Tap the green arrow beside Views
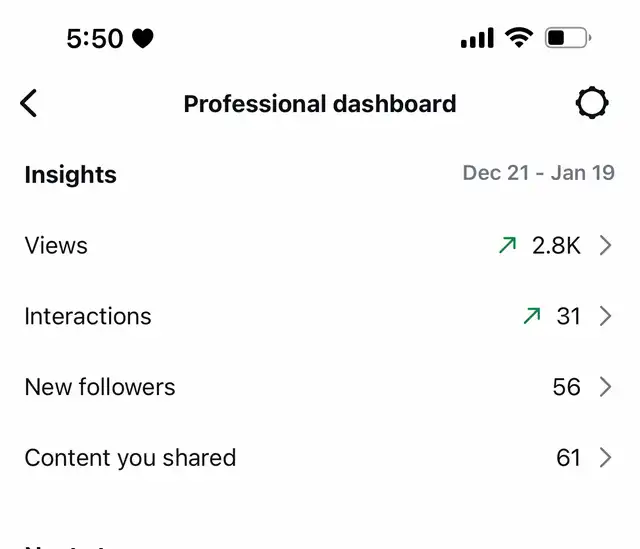Screen dimensions: 640x549 click(x=507, y=245)
